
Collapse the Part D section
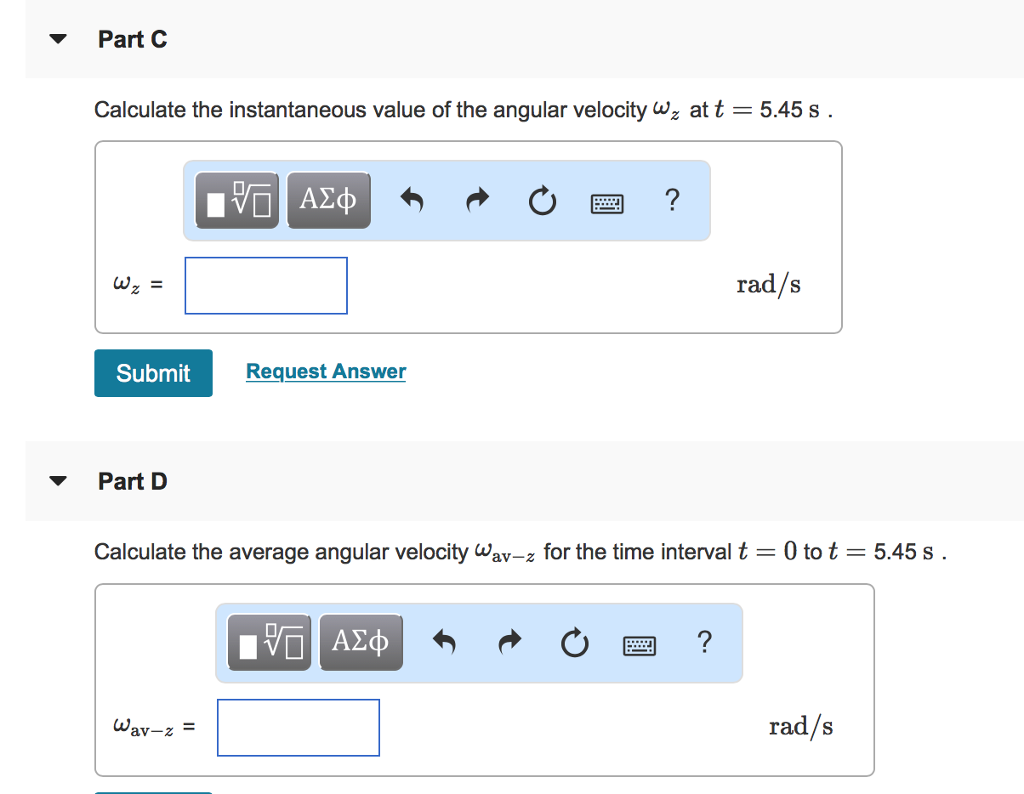[58, 480]
